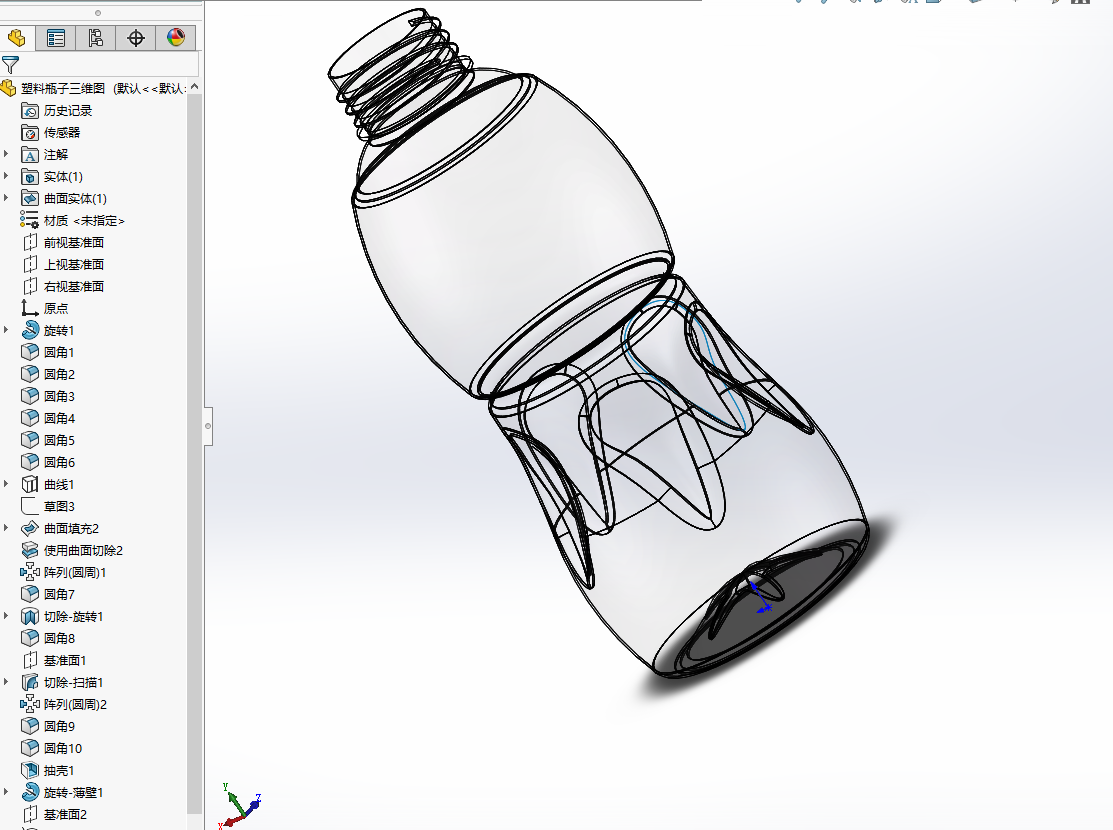Select the 前视基准面 front plane
This screenshot has height=830, width=1113.
click(74, 243)
